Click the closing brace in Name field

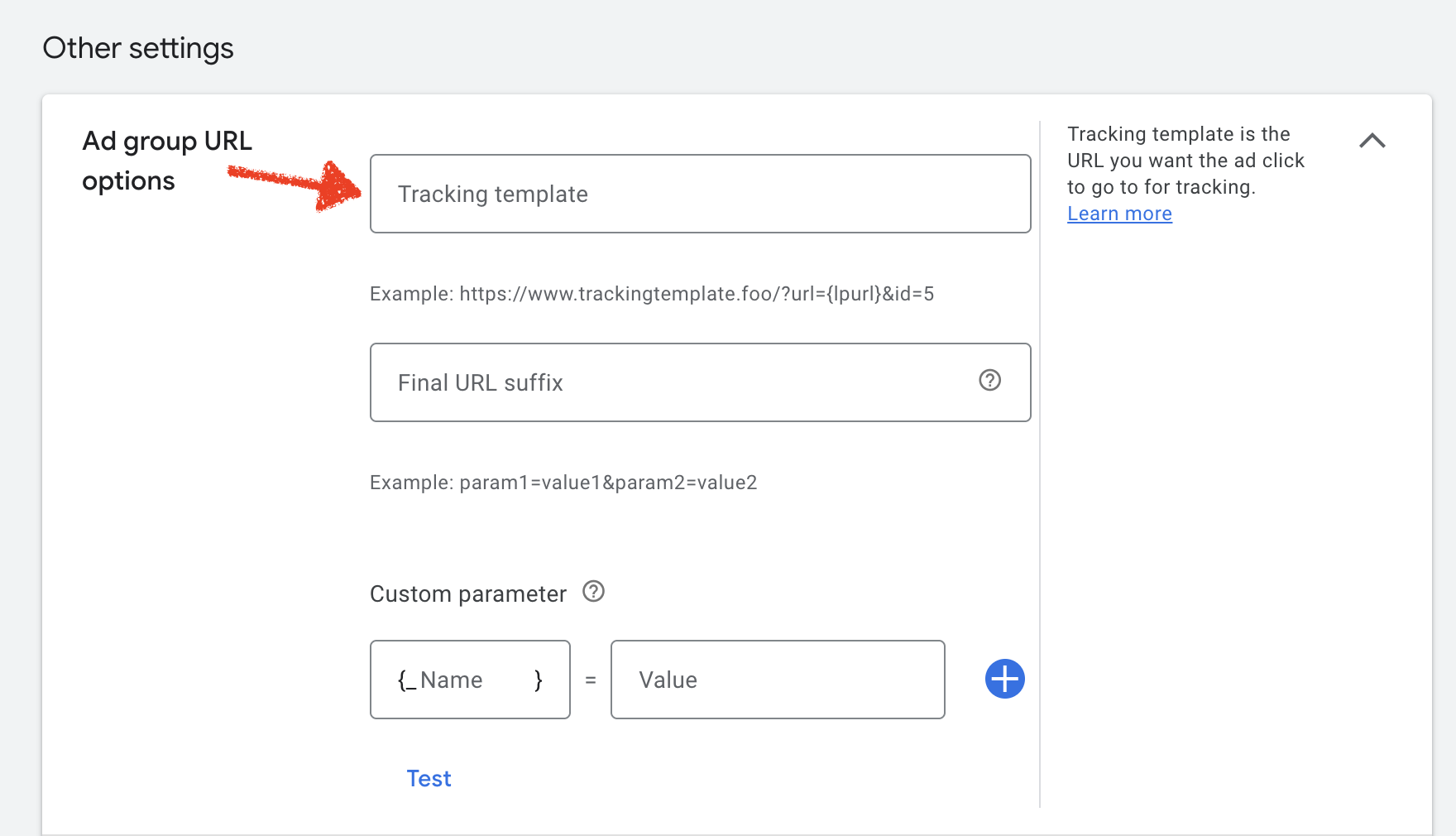coord(539,680)
